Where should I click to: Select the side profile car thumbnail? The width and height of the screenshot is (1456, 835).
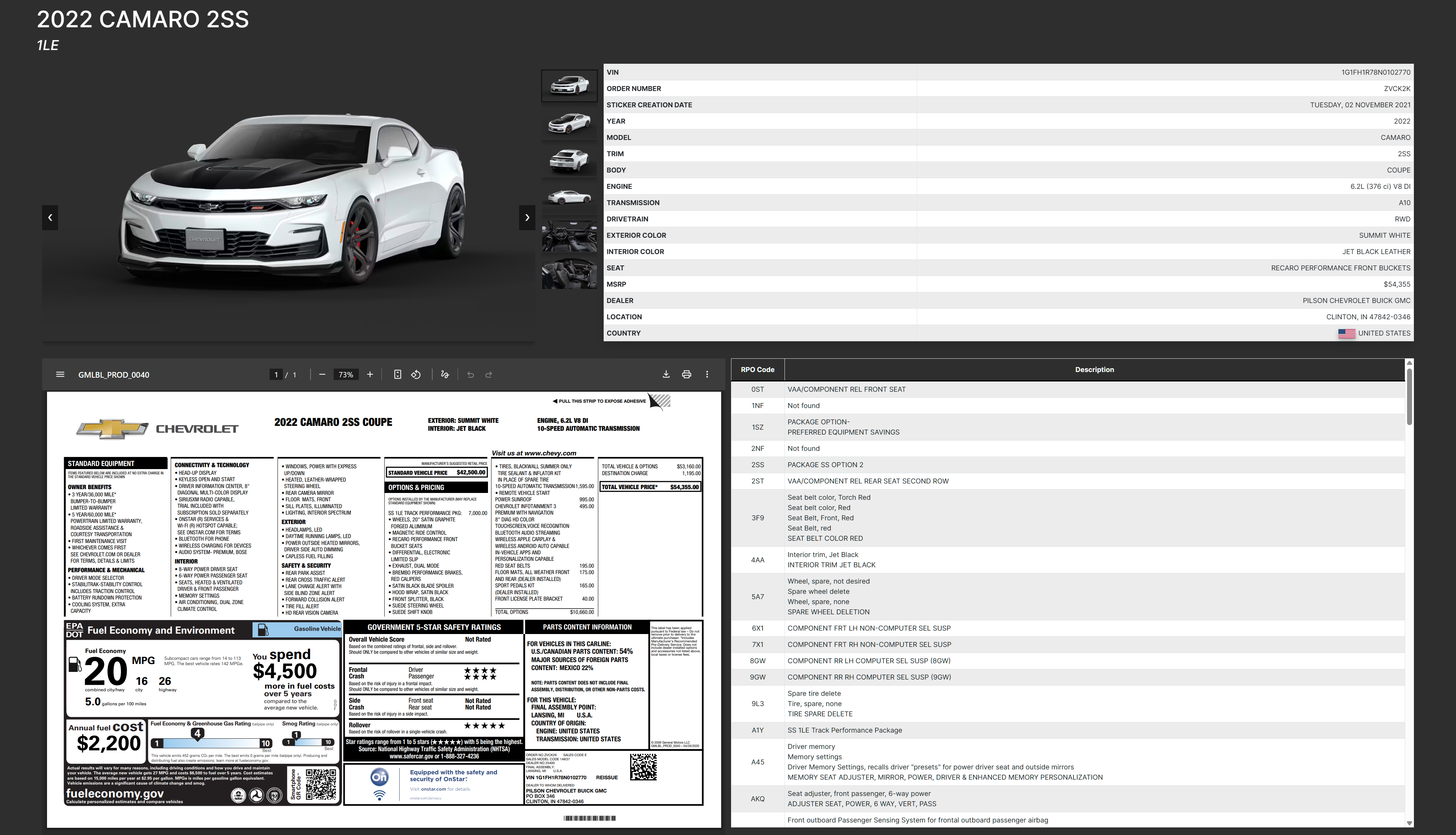[570, 198]
